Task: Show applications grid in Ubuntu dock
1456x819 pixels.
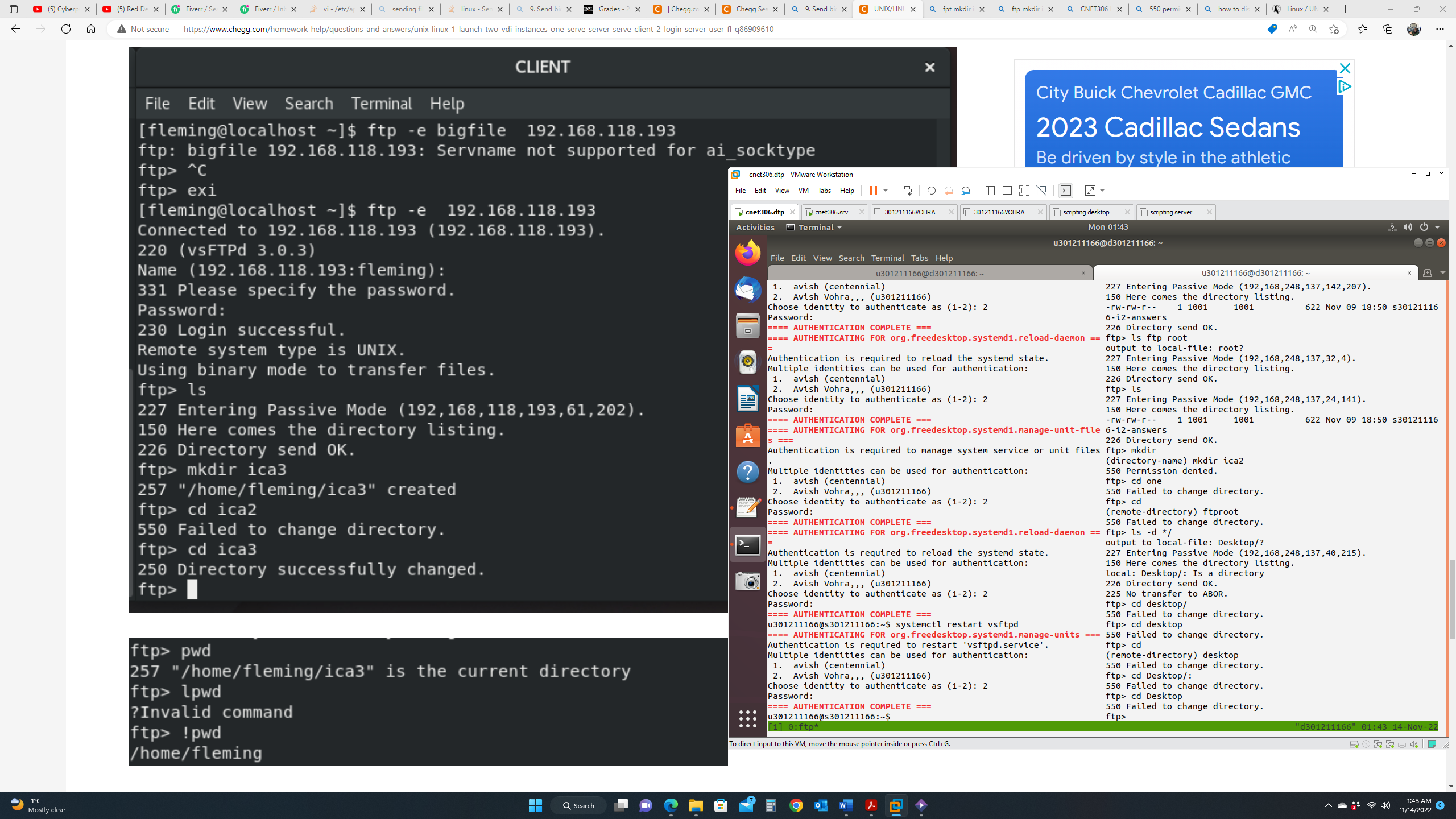Action: coord(747,718)
